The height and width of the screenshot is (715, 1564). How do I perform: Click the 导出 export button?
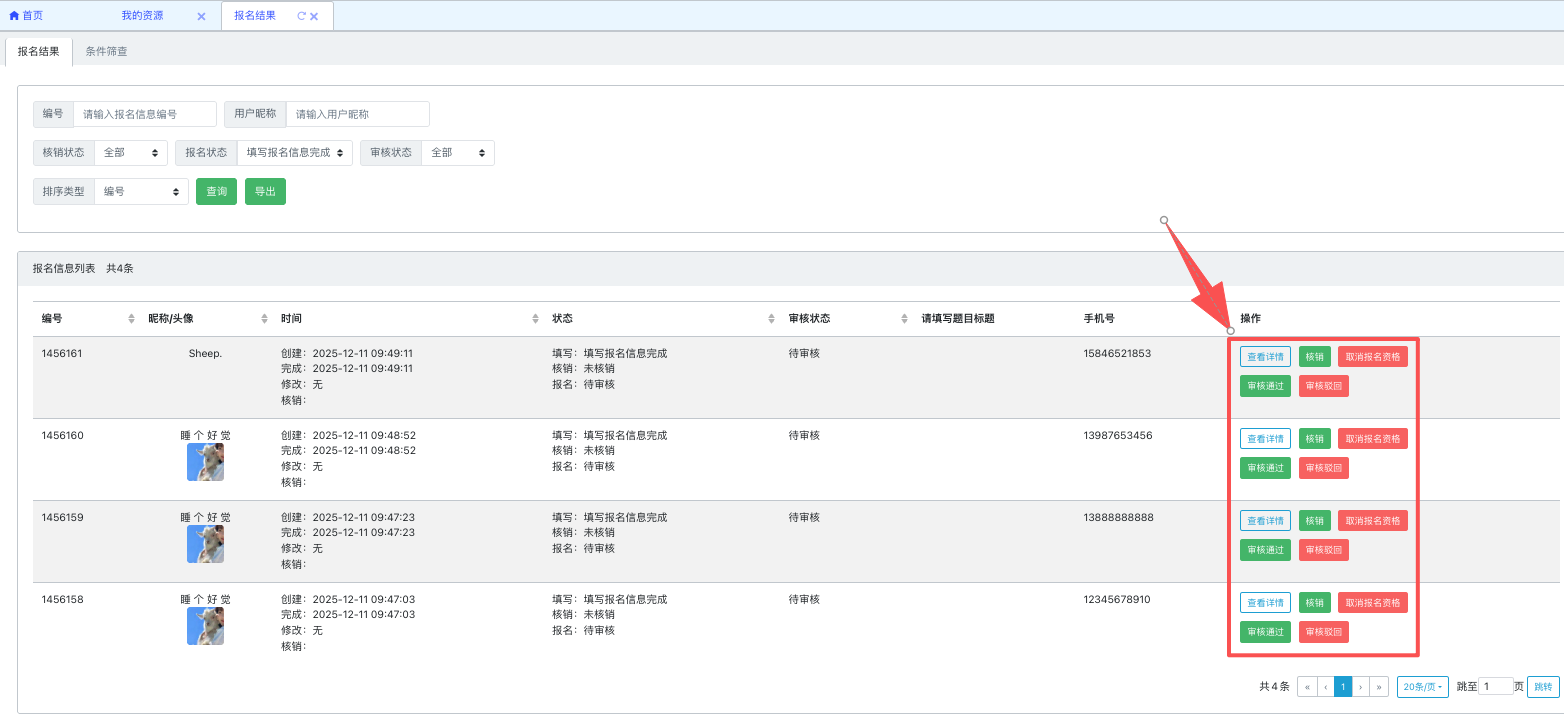click(x=265, y=191)
